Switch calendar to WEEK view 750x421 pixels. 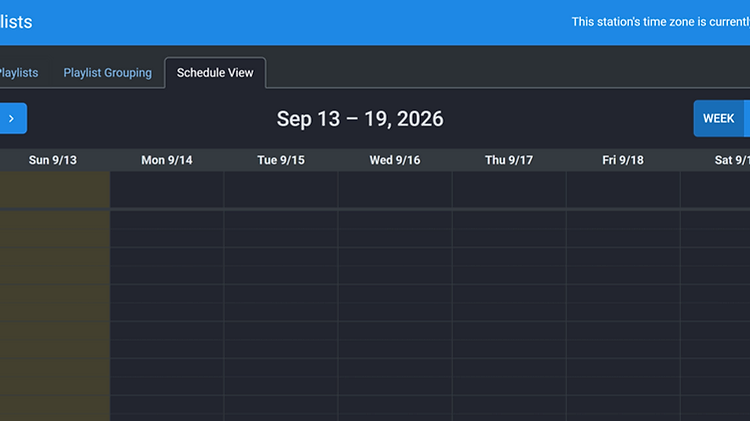(x=718, y=118)
